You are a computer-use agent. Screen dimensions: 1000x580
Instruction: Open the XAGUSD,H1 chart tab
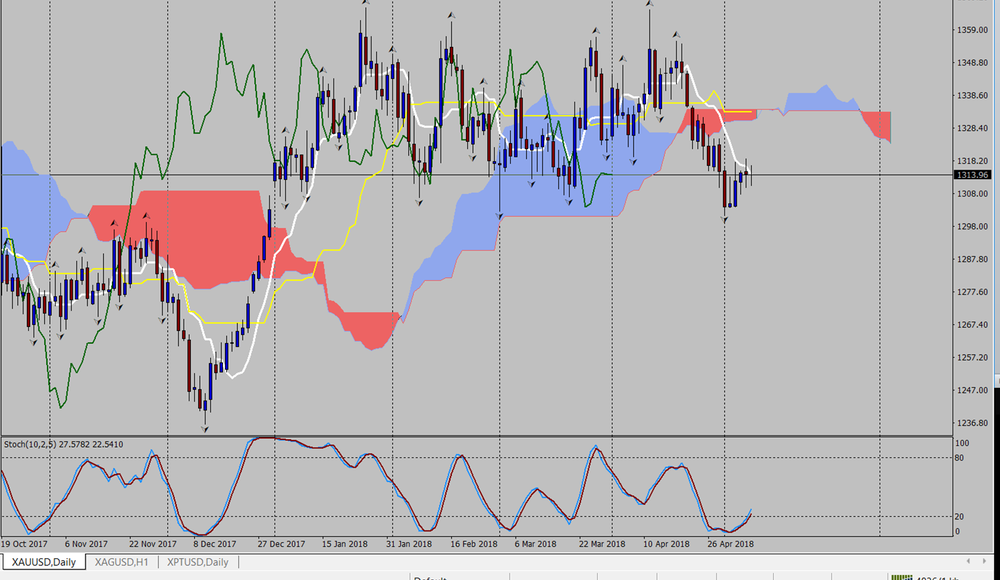tap(121, 562)
